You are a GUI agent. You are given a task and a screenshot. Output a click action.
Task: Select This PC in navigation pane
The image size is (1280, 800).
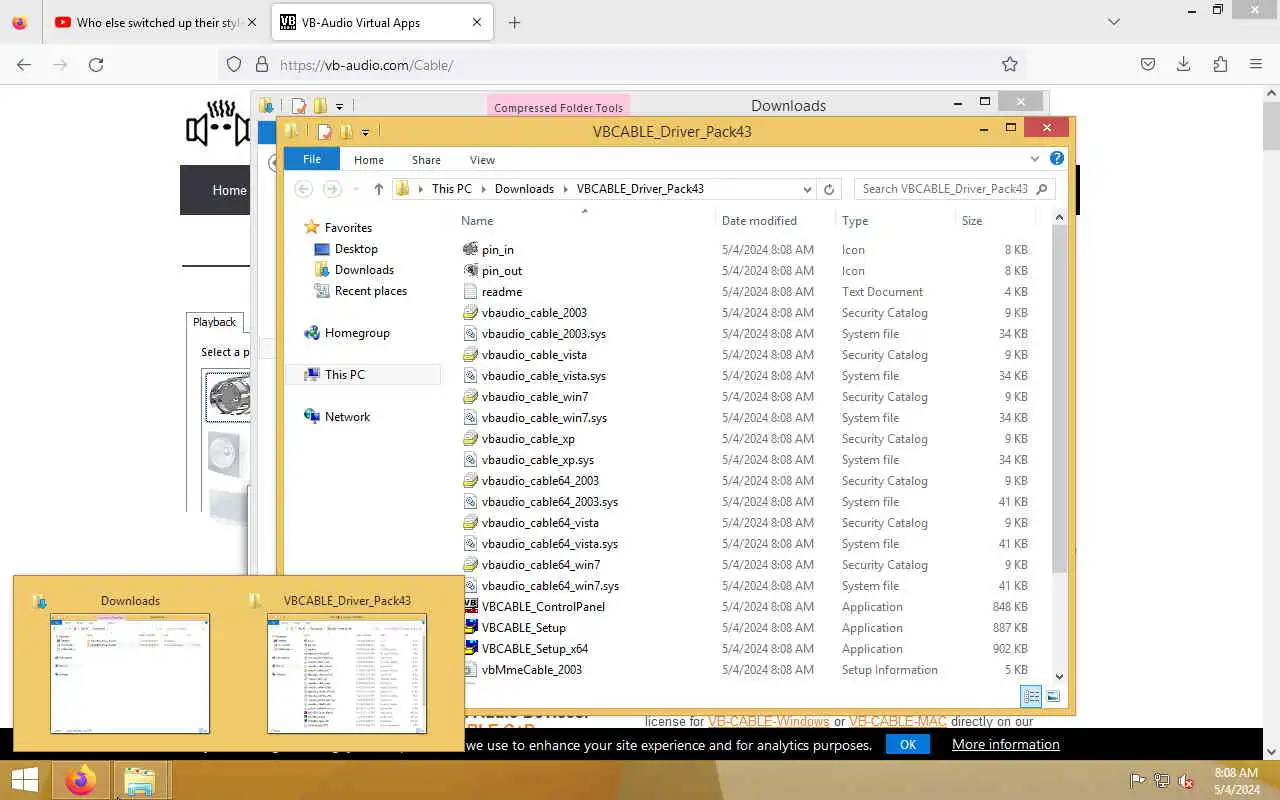coord(344,375)
